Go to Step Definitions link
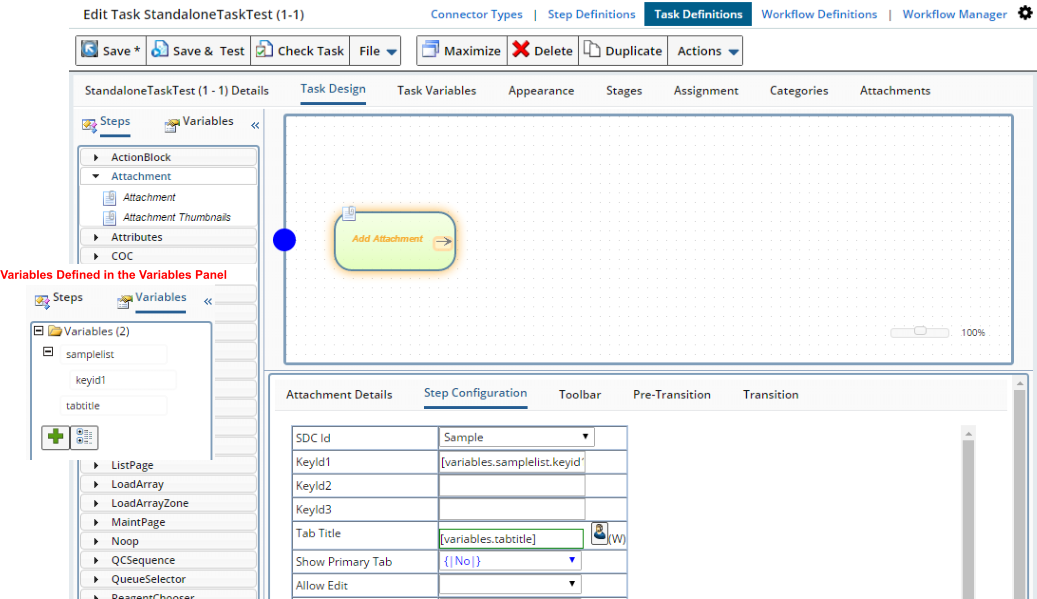The height and width of the screenshot is (599, 1037). coord(591,15)
